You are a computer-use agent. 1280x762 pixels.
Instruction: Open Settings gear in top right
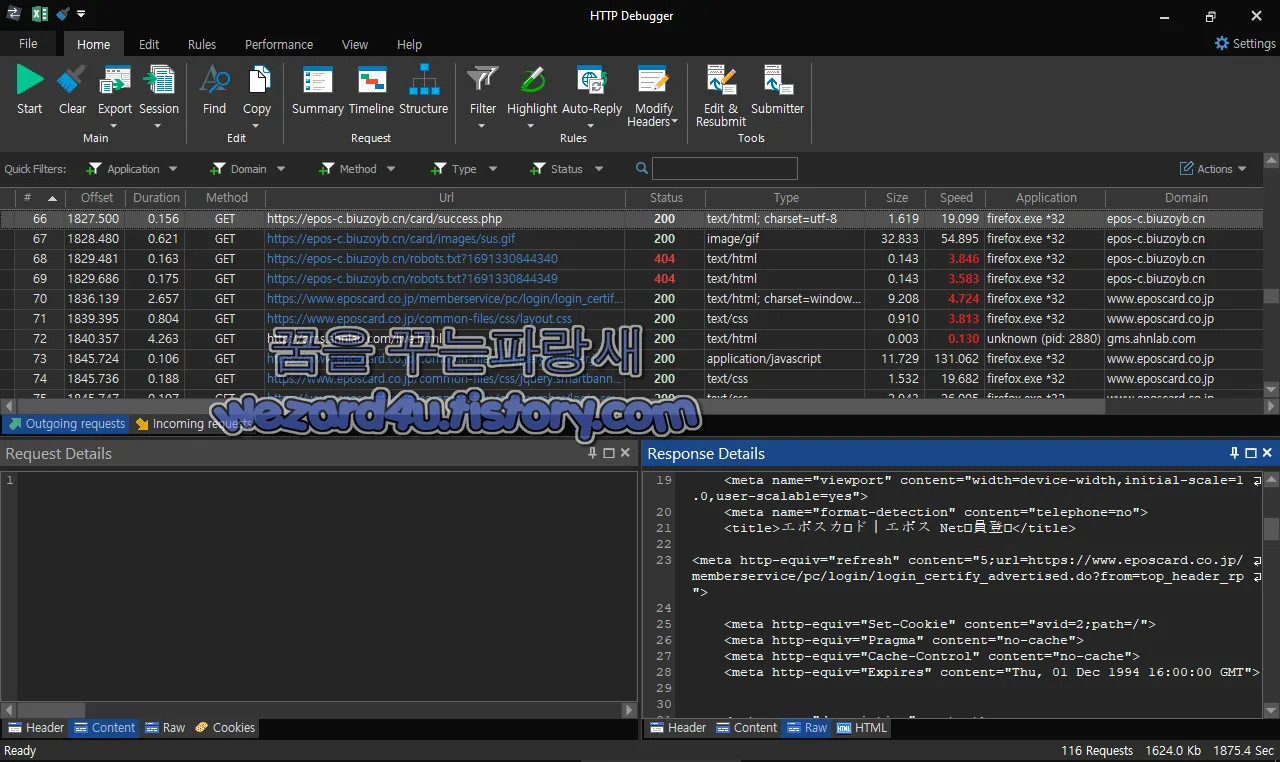point(1222,43)
